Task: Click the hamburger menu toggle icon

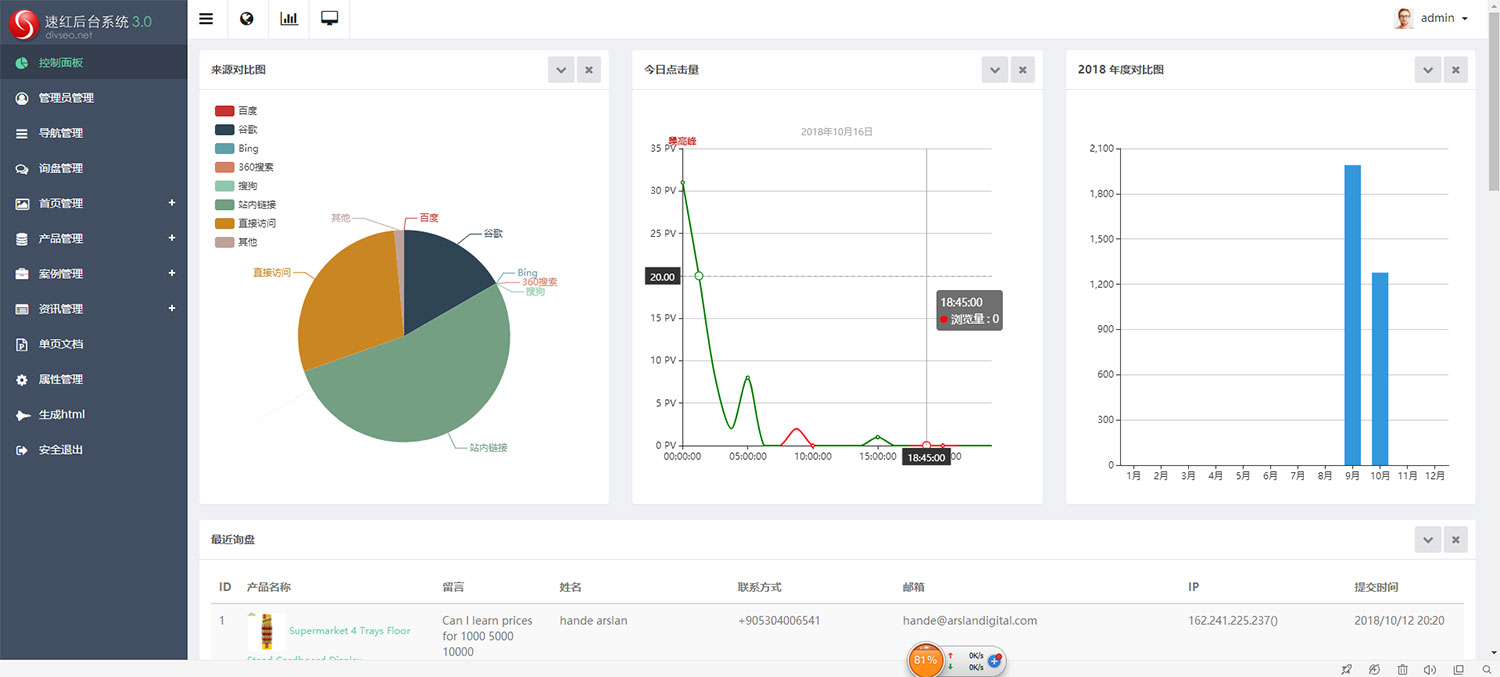Action: pos(206,19)
